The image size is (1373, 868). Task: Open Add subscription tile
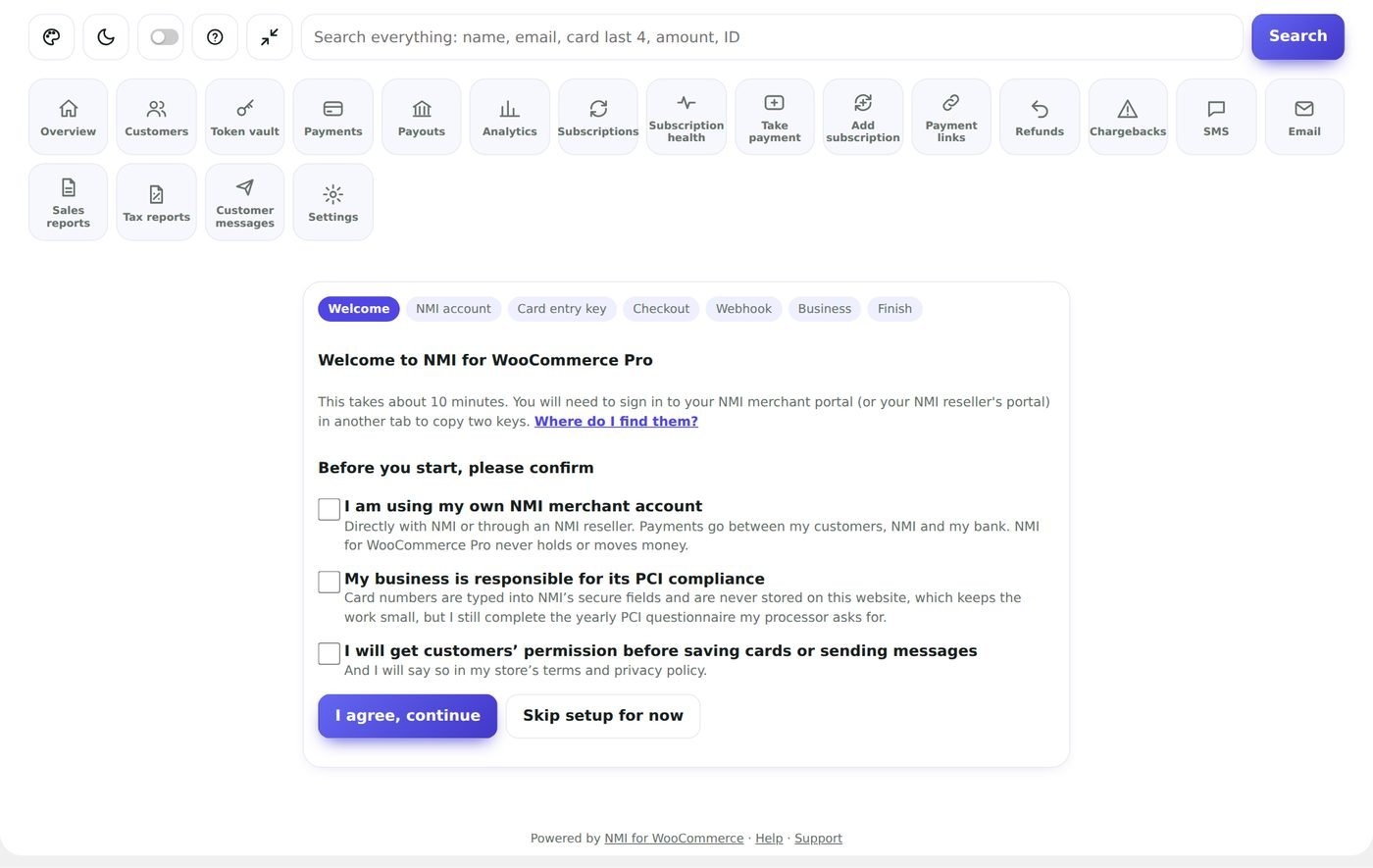863,117
